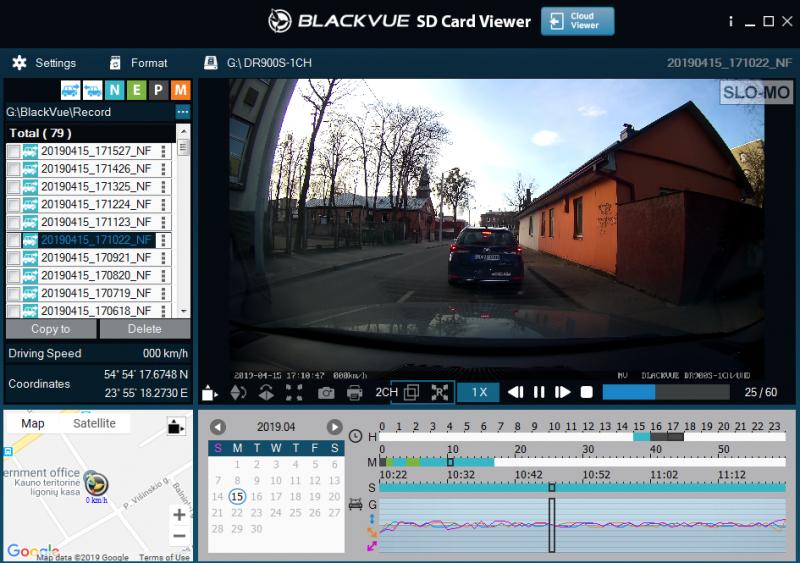
Task: Click the Format SD card icon
Action: (x=115, y=63)
